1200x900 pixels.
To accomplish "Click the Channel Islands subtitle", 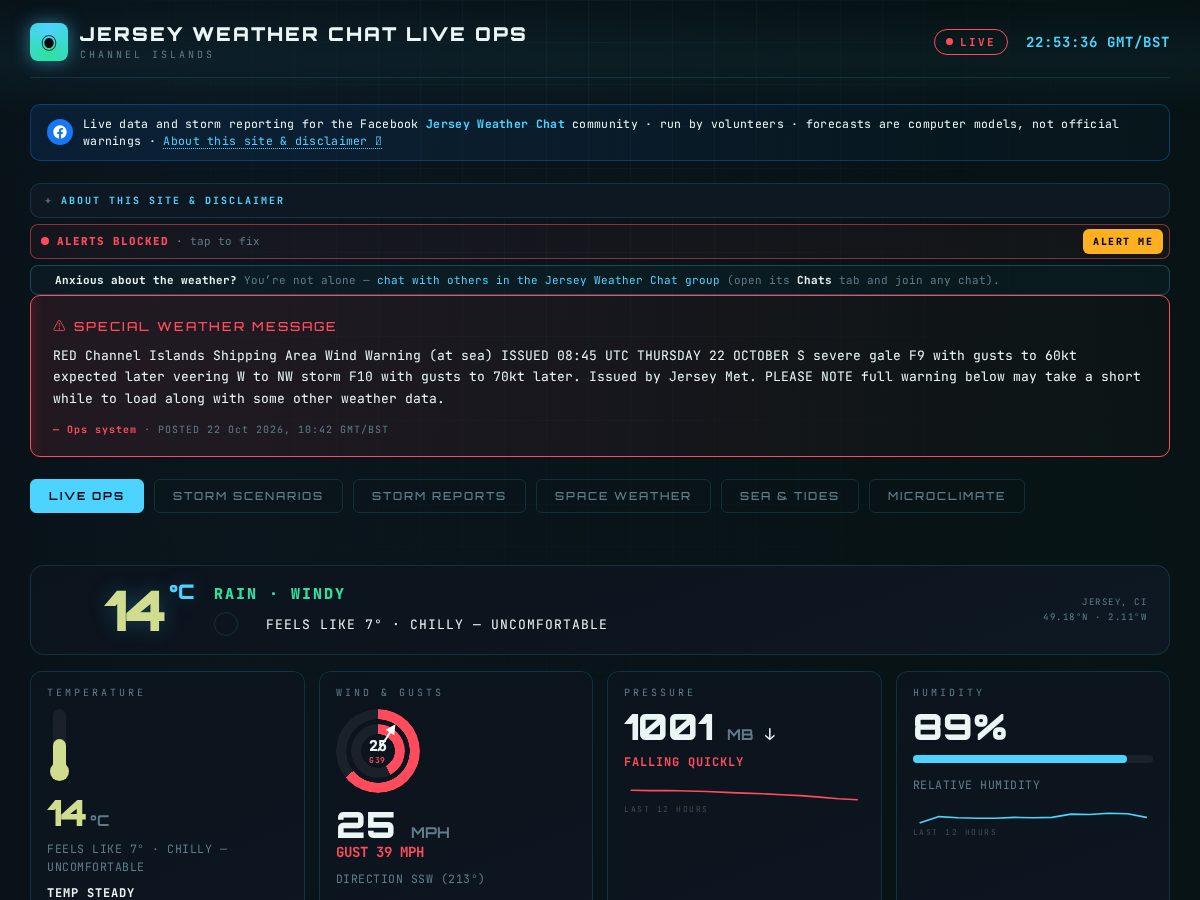I will [147, 55].
